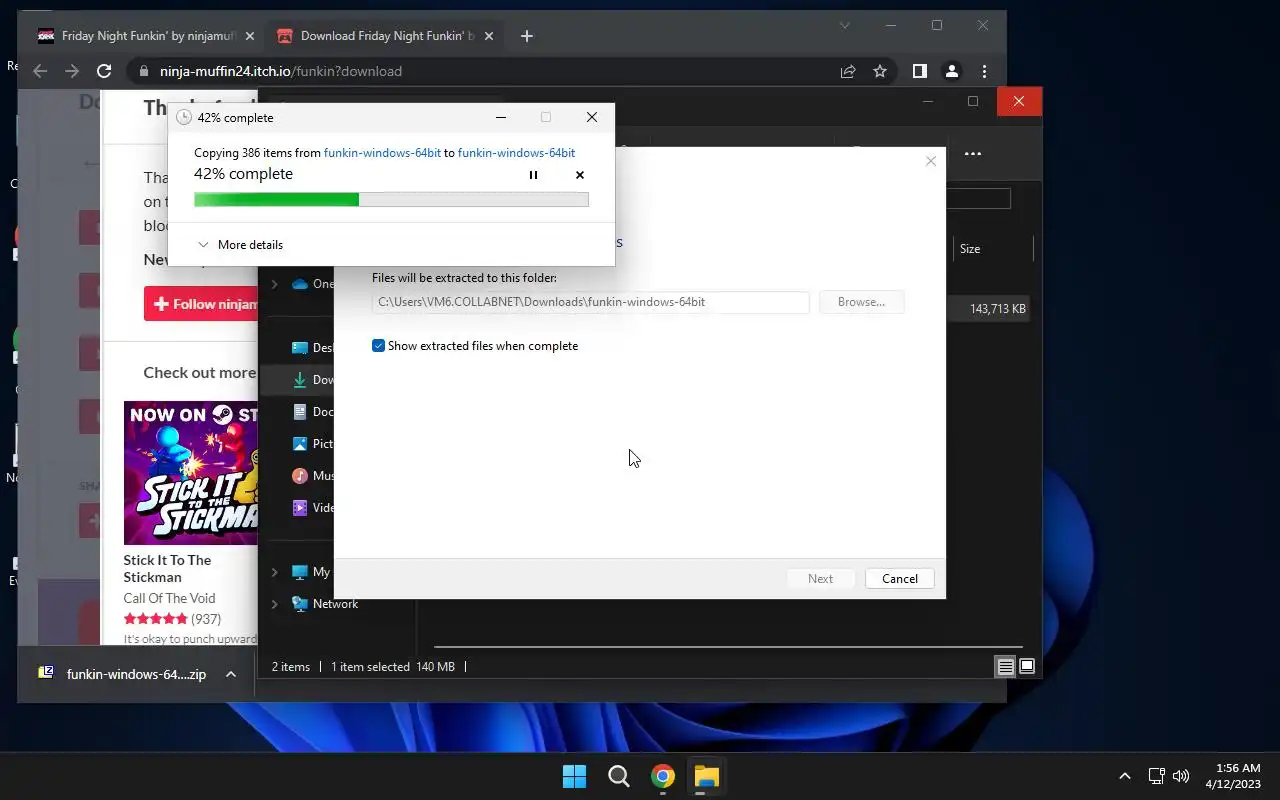Open Windows Start menu
Viewport: 1280px width, 800px height.
click(x=575, y=776)
